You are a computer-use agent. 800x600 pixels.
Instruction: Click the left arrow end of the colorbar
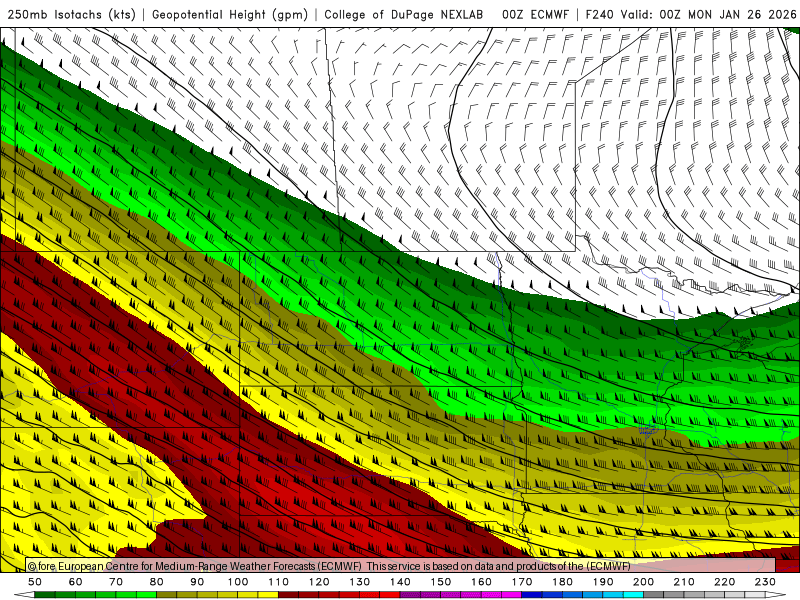click(x=24, y=595)
